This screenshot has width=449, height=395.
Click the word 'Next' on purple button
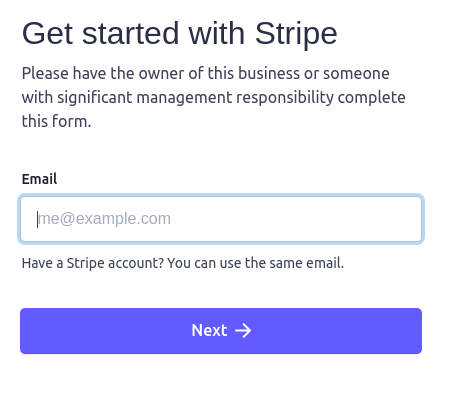coord(209,331)
